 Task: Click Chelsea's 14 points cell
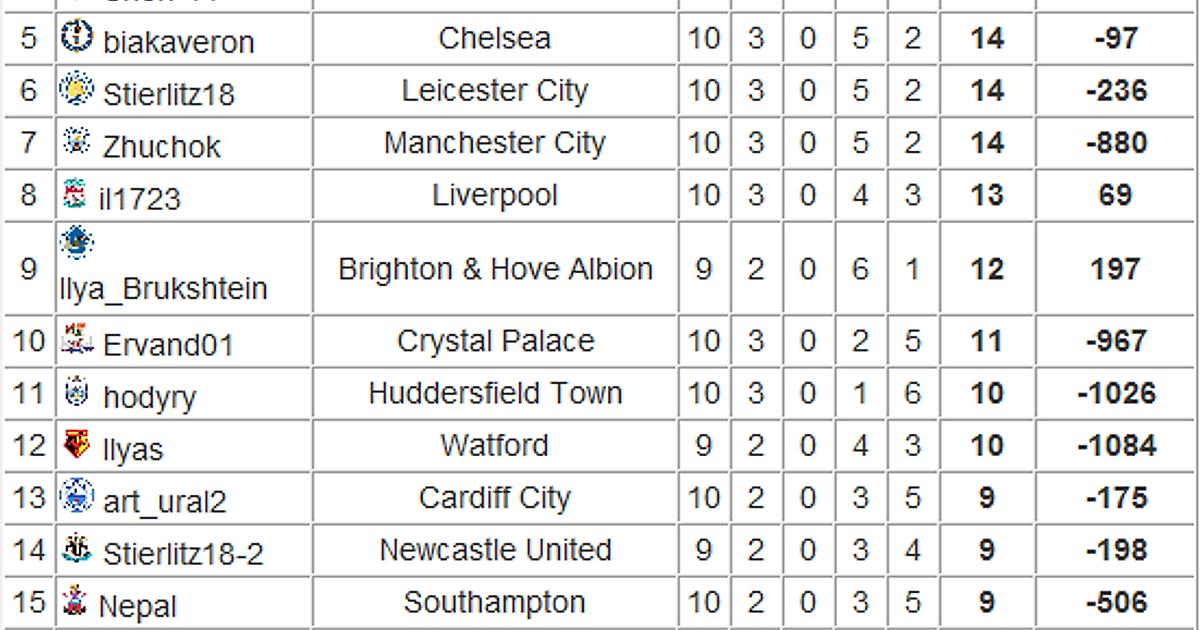(x=987, y=39)
